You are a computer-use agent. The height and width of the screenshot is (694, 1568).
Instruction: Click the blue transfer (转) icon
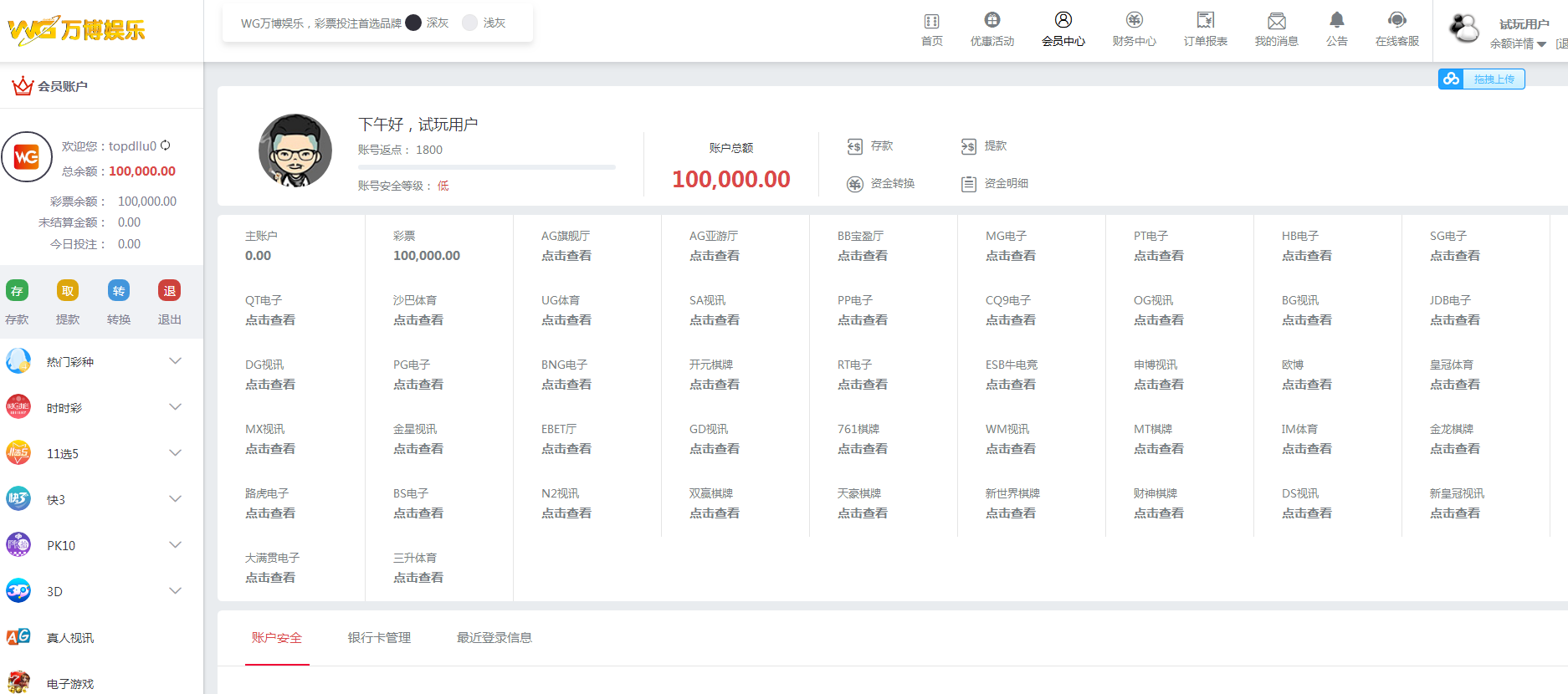pyautogui.click(x=119, y=291)
